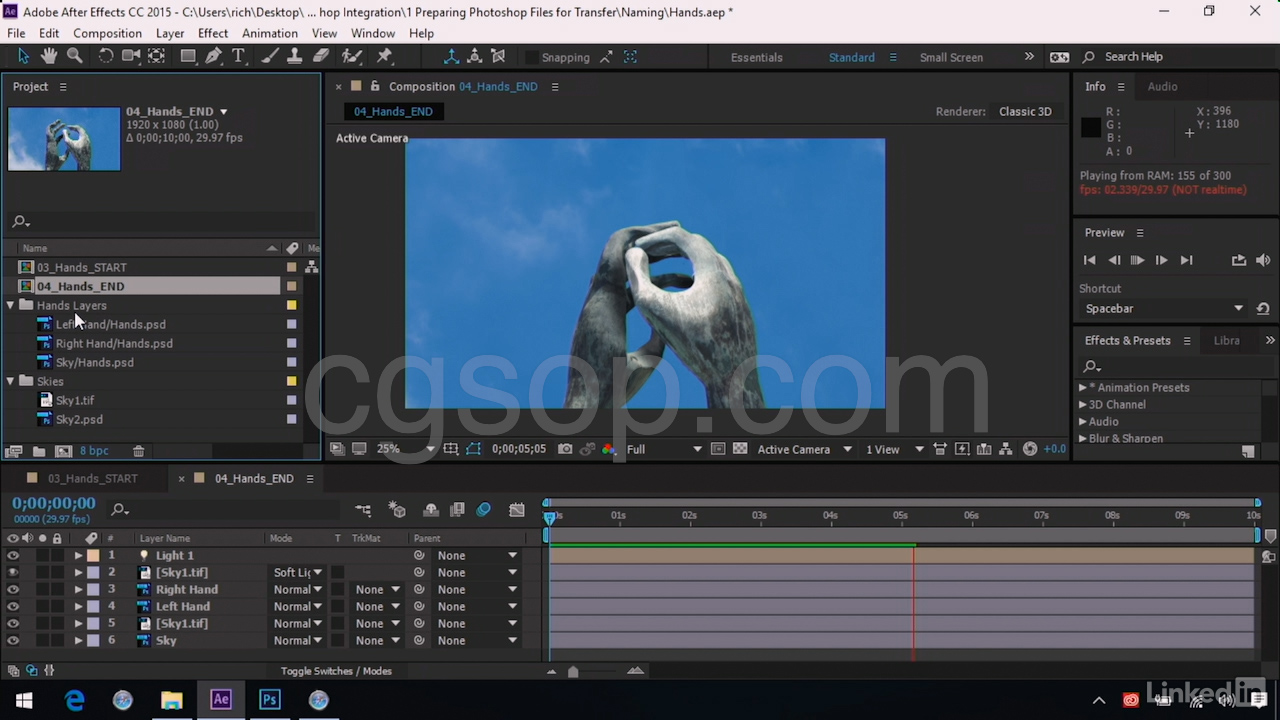Open the Active Camera view dropdown
1280x720 pixels.
[x=805, y=449]
